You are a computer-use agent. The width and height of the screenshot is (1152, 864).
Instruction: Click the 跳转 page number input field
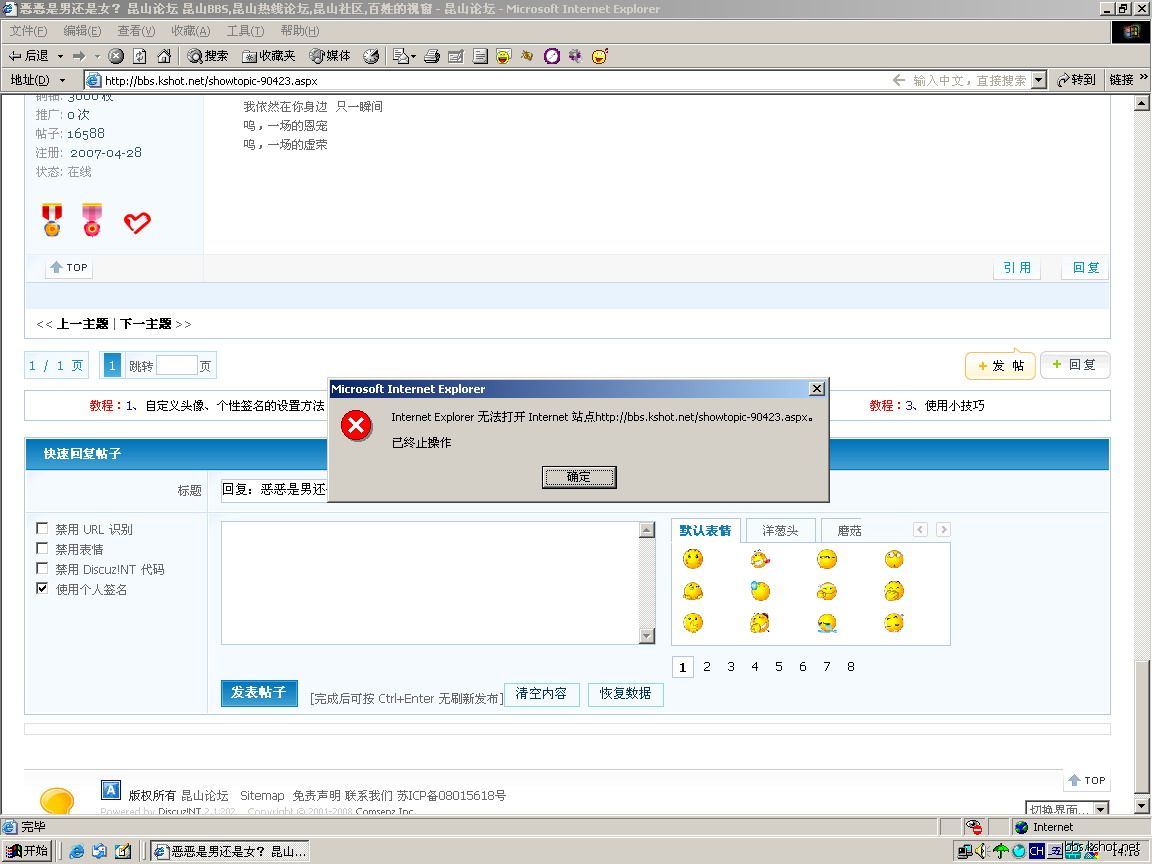click(x=176, y=366)
